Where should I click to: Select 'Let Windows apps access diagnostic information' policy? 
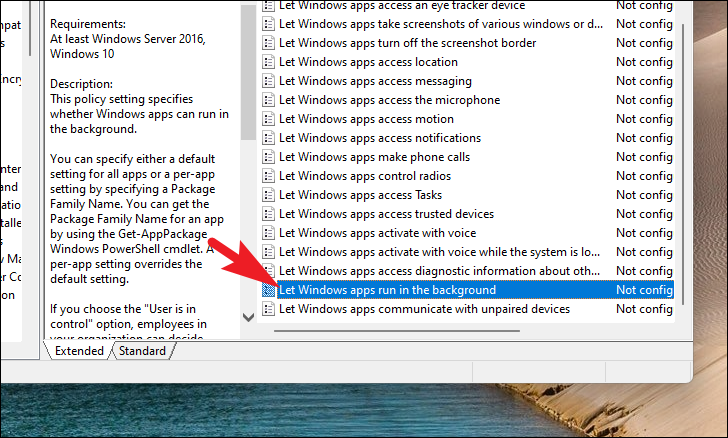coord(439,271)
